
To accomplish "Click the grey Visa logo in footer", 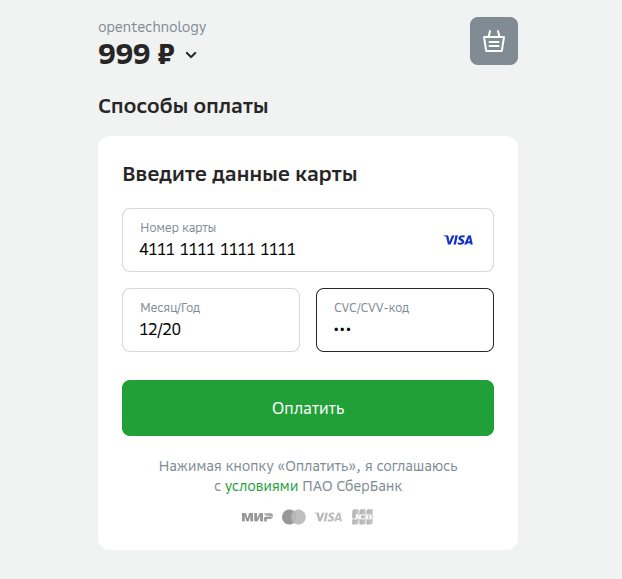I will tap(328, 517).
